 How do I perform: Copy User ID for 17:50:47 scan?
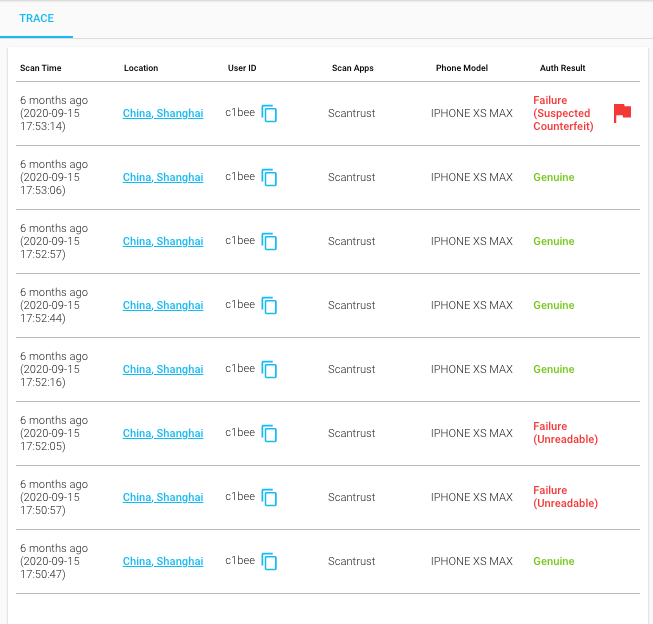[269, 562]
